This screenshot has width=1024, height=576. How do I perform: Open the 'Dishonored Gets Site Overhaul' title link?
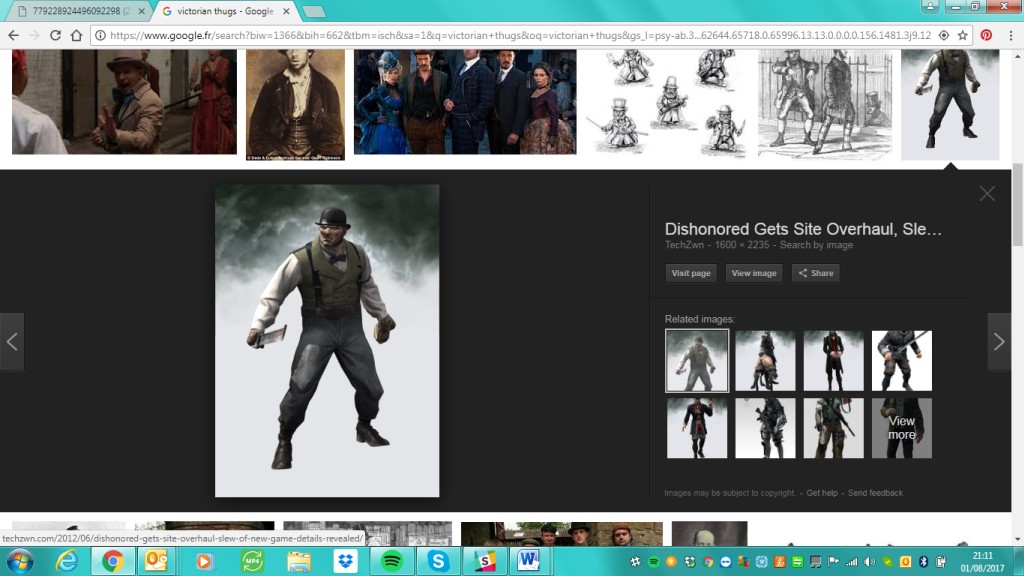pyautogui.click(x=803, y=229)
